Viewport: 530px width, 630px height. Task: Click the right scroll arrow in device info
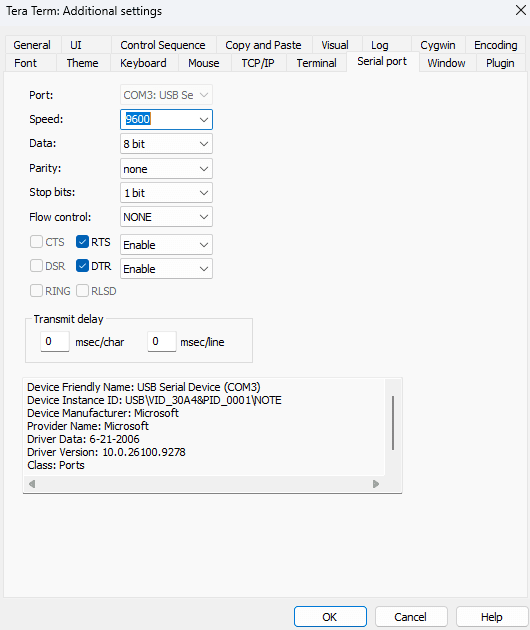click(376, 484)
